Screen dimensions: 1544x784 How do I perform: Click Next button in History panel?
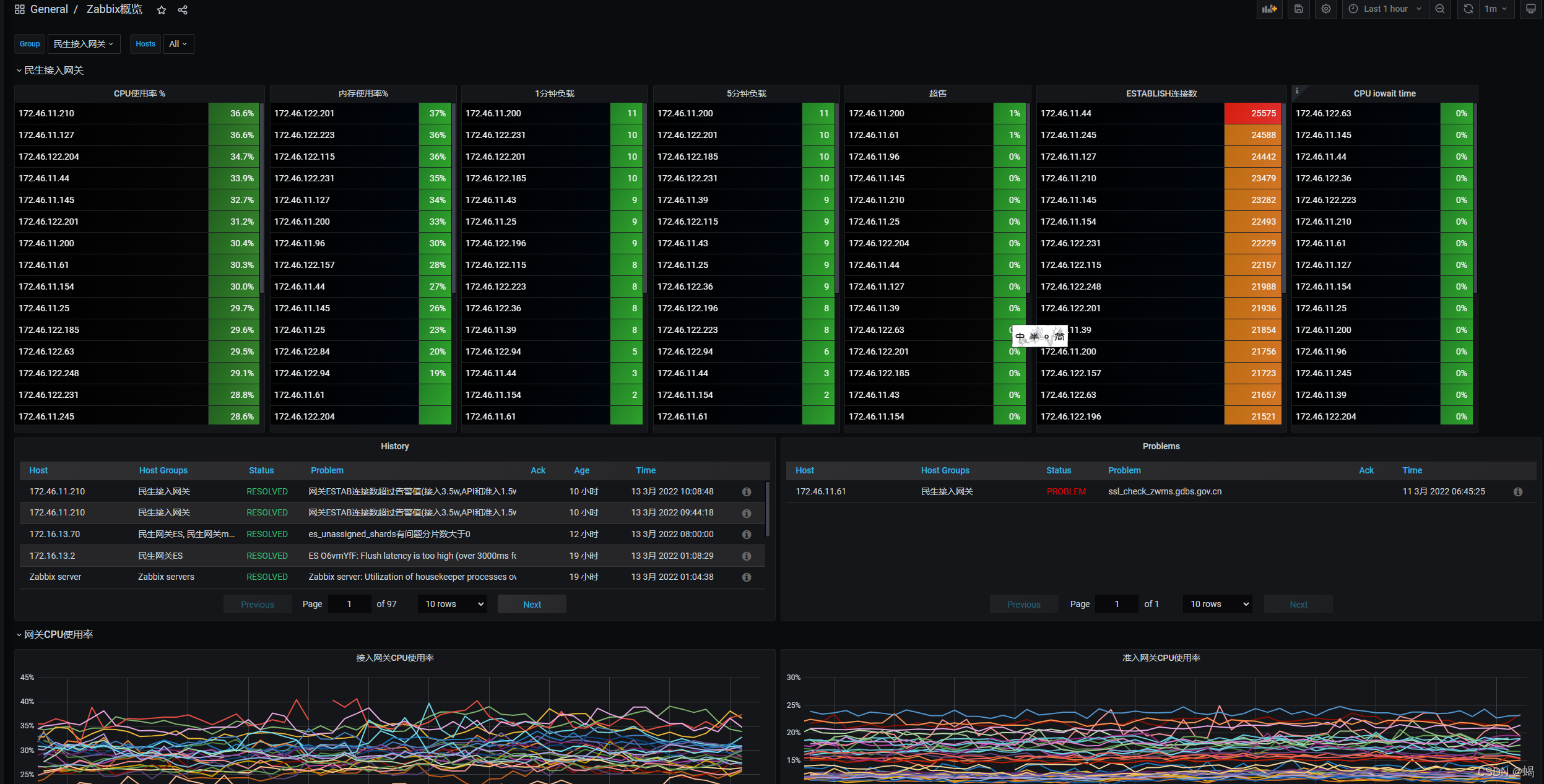pyautogui.click(x=532, y=604)
